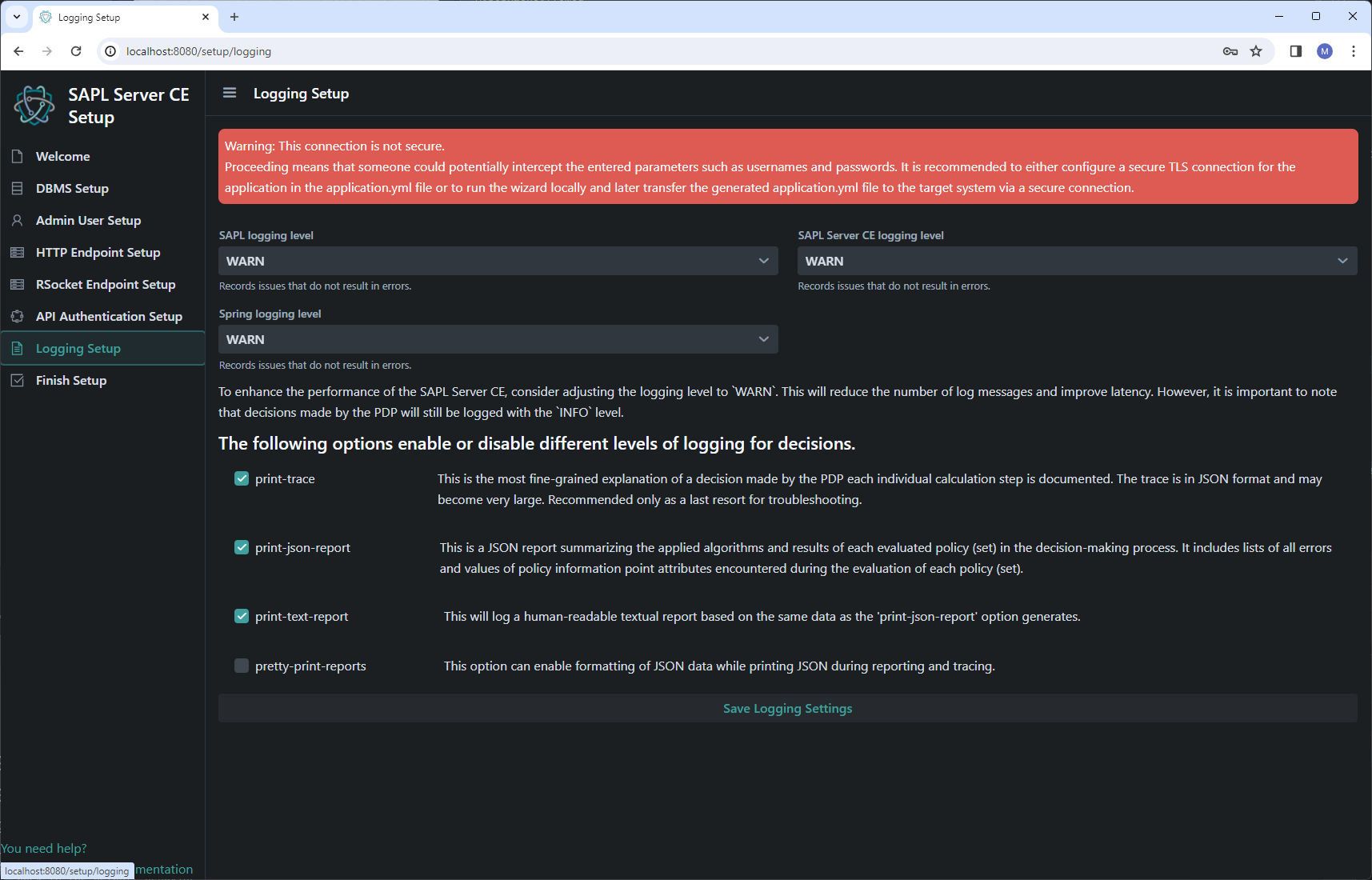This screenshot has height=880, width=1372.
Task: Click the print-trace label text
Action: [285, 478]
